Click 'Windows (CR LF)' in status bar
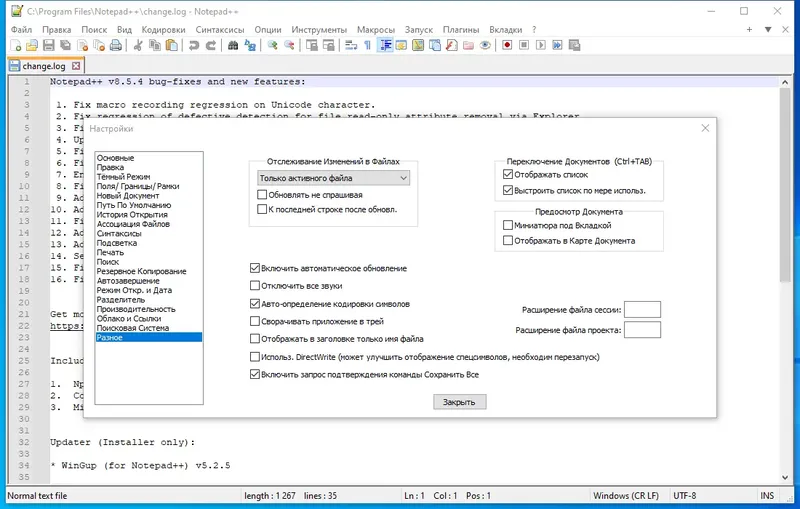The image size is (800, 509). coord(626,496)
